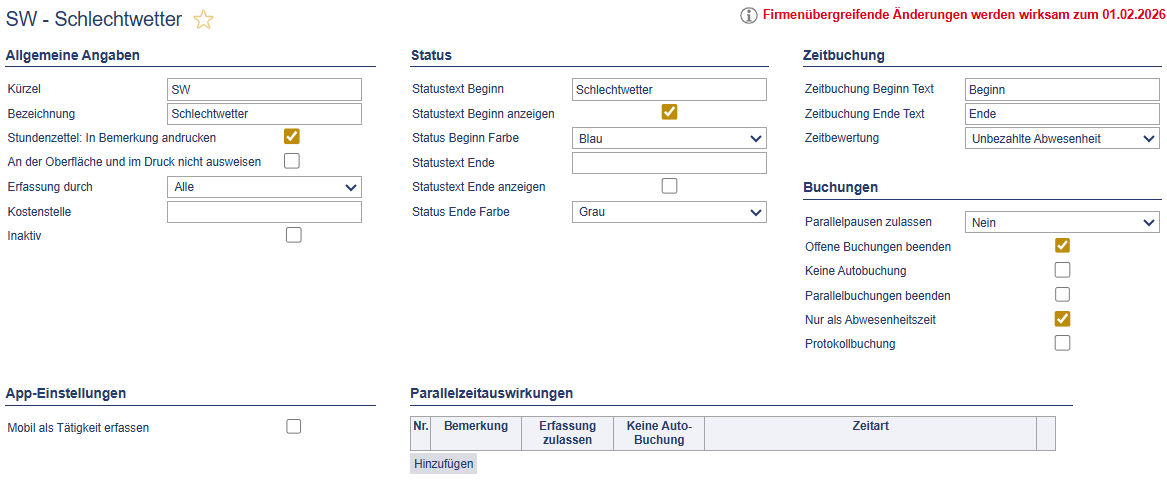1167x486 pixels.
Task: Enable Keine Autobuchung checkbox
Action: coord(1062,270)
